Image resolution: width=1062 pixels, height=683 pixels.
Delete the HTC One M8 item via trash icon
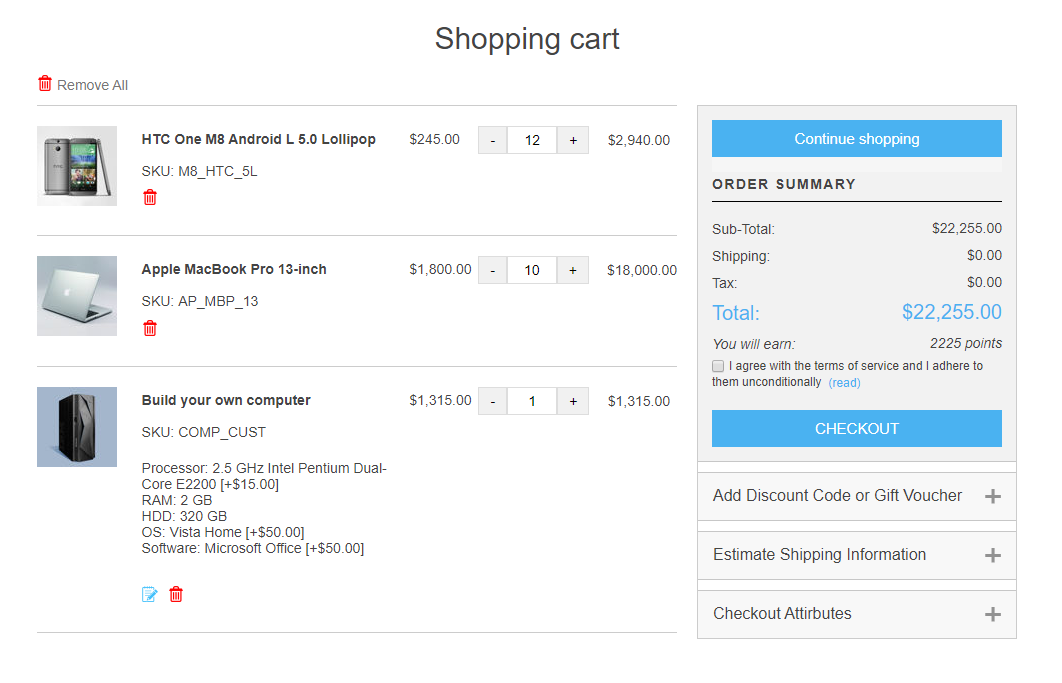click(x=150, y=198)
